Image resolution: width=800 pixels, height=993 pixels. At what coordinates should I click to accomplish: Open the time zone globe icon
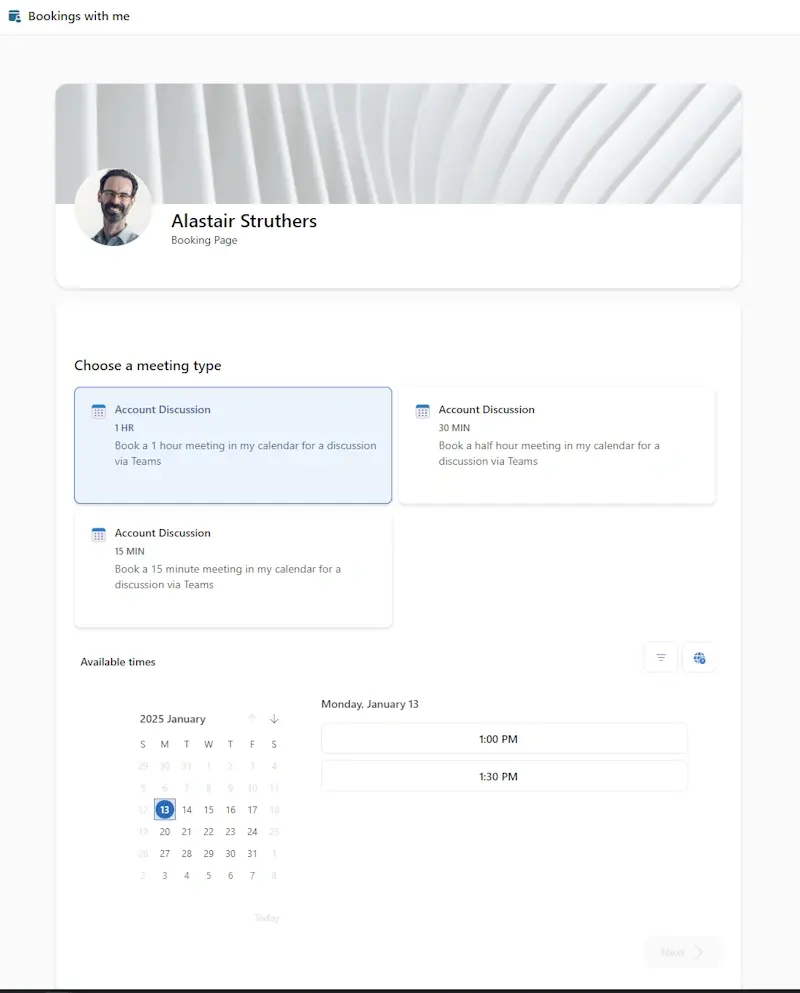(699, 657)
